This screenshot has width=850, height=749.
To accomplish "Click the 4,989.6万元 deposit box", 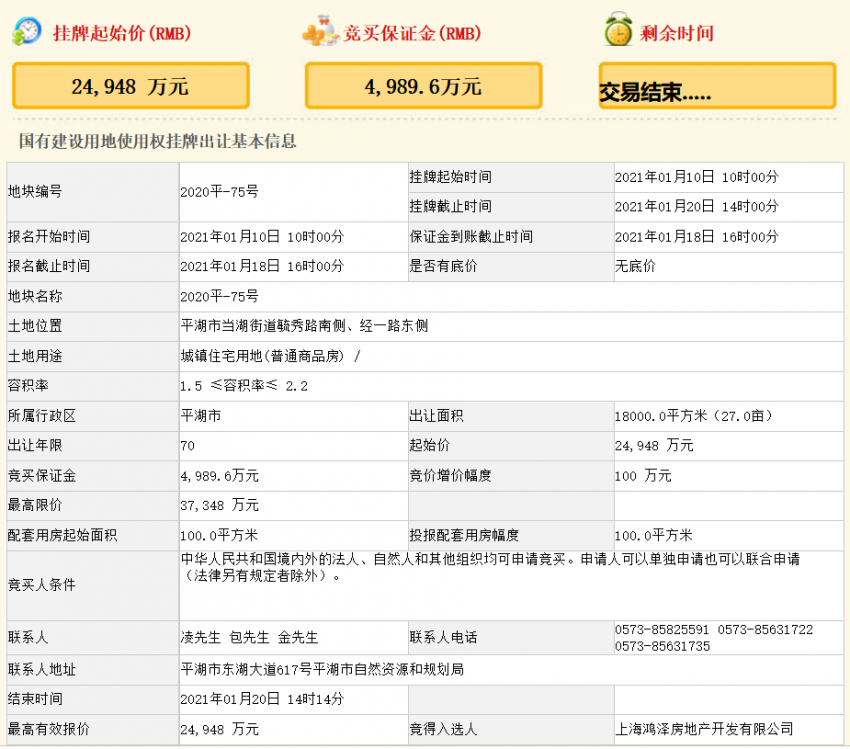I will (423, 86).
